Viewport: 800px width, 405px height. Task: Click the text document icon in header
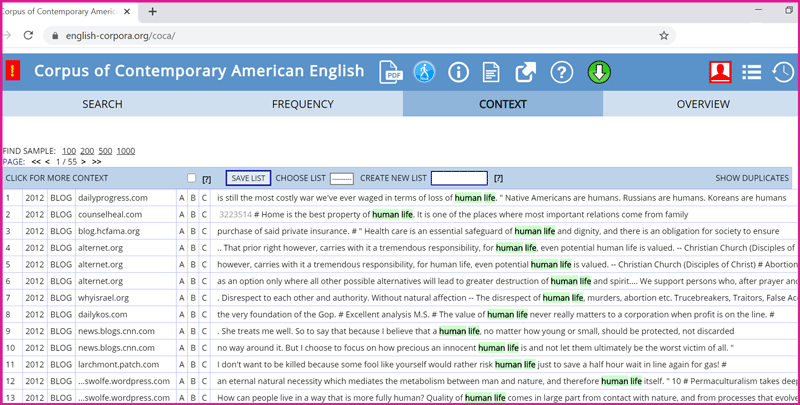(x=492, y=72)
